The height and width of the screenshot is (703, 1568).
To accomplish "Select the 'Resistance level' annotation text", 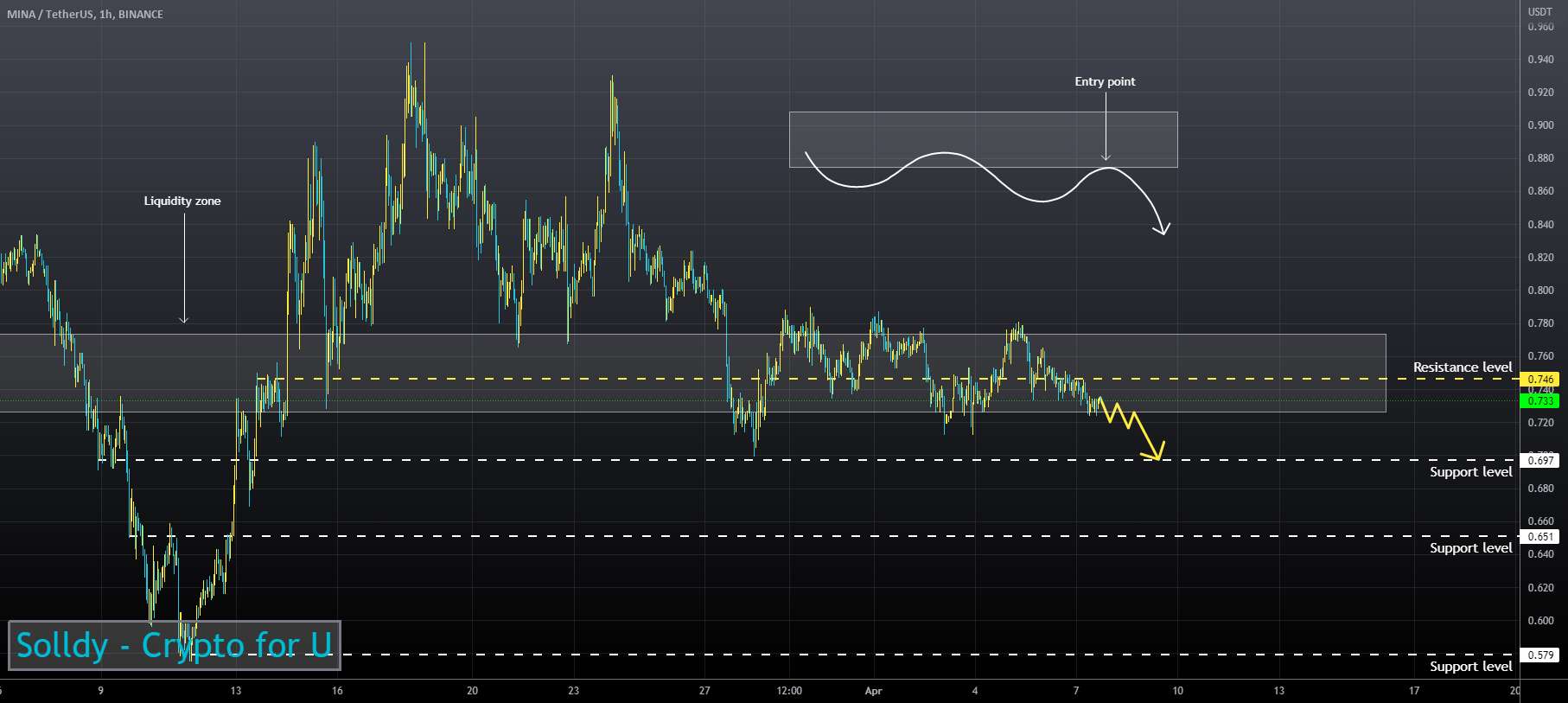I will [1463, 367].
